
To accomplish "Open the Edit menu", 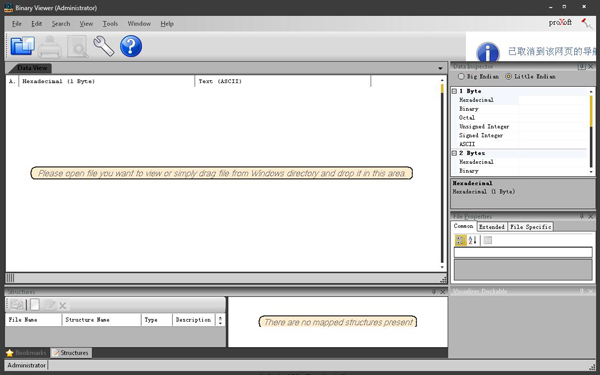I will pyautogui.click(x=36, y=23).
